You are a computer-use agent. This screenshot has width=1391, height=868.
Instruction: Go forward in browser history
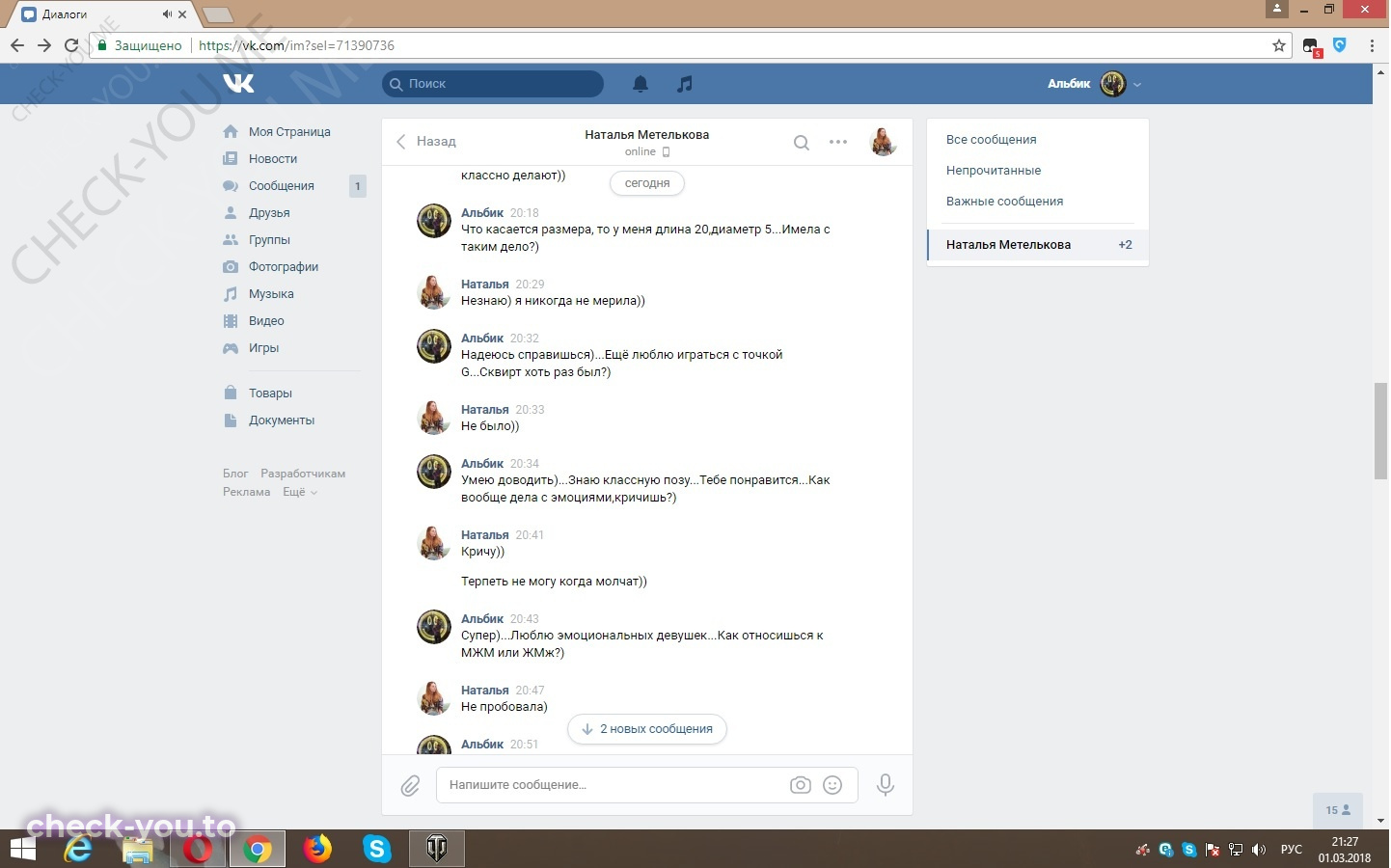coord(44,45)
